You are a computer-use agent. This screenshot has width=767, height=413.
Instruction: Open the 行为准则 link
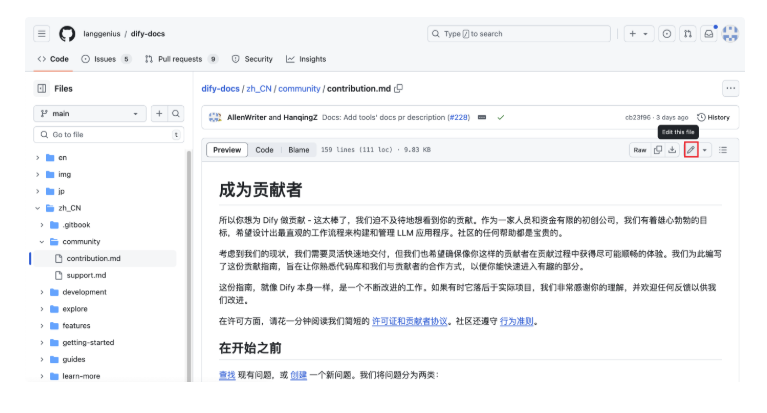point(517,321)
